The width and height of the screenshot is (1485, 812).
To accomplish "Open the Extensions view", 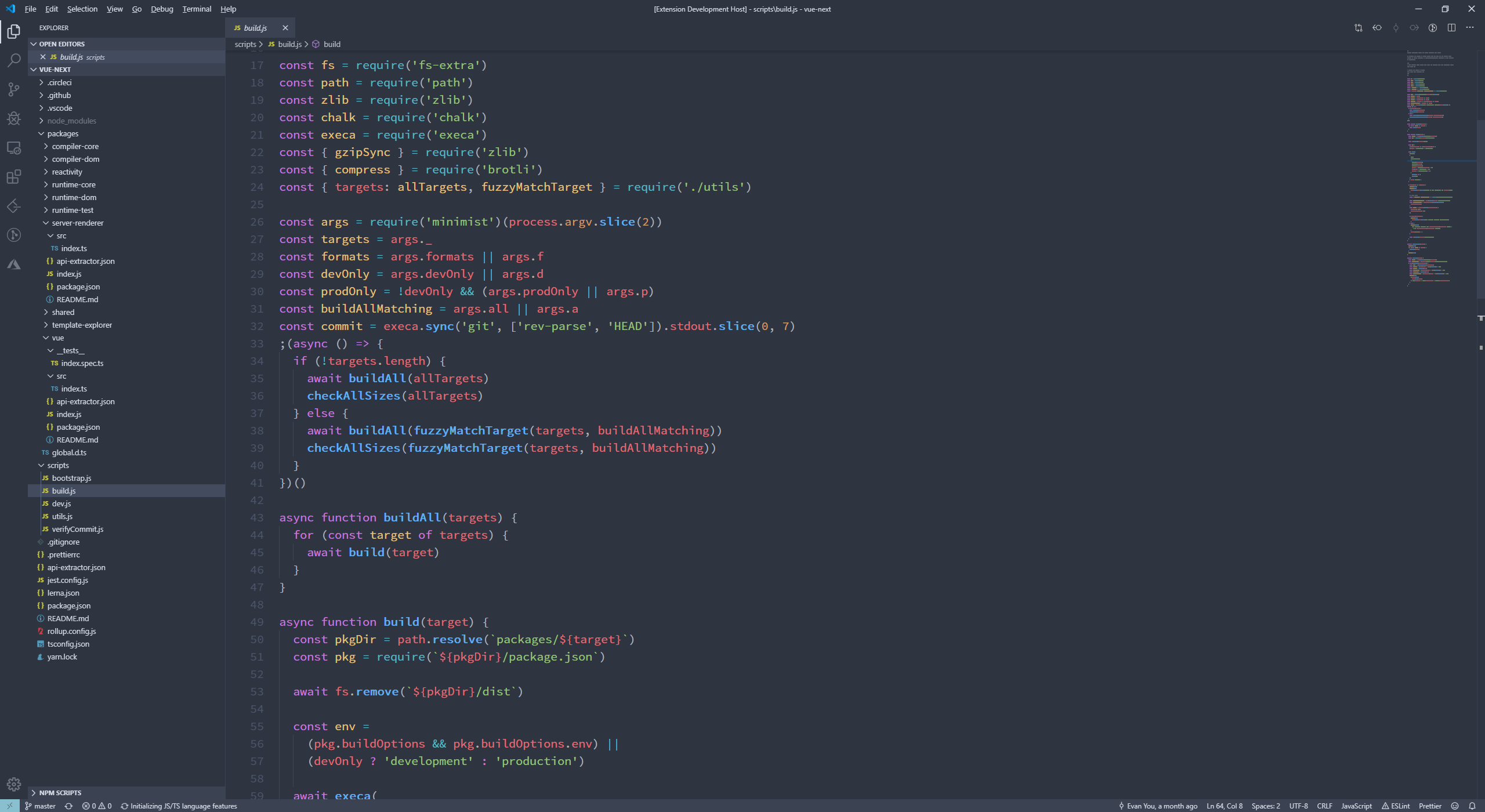I will (x=14, y=177).
